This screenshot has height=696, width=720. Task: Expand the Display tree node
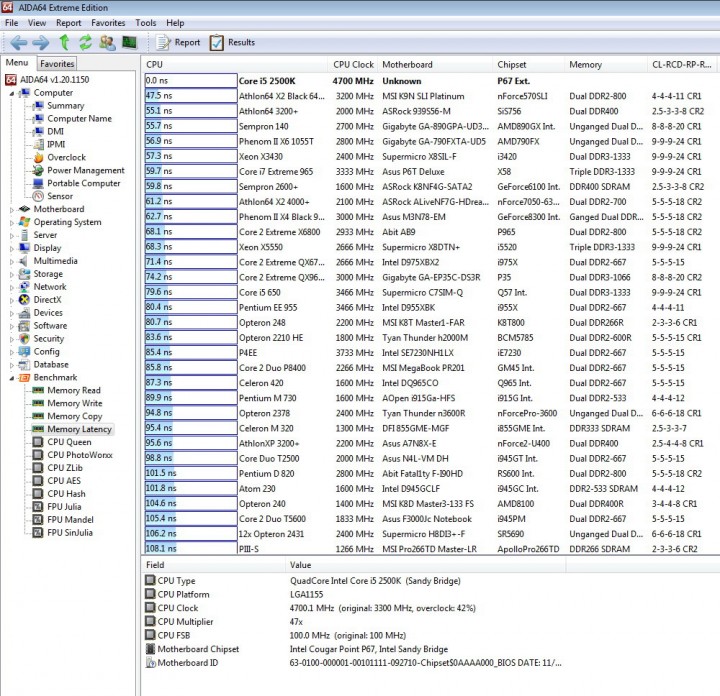[x=12, y=248]
